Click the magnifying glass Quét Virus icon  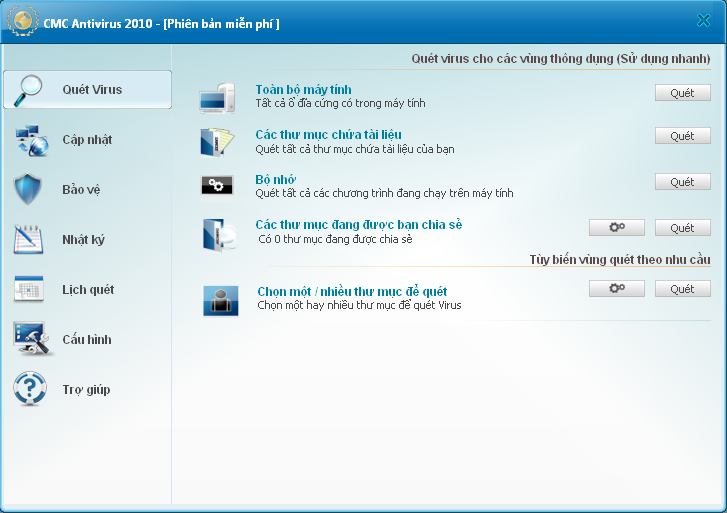coord(28,90)
